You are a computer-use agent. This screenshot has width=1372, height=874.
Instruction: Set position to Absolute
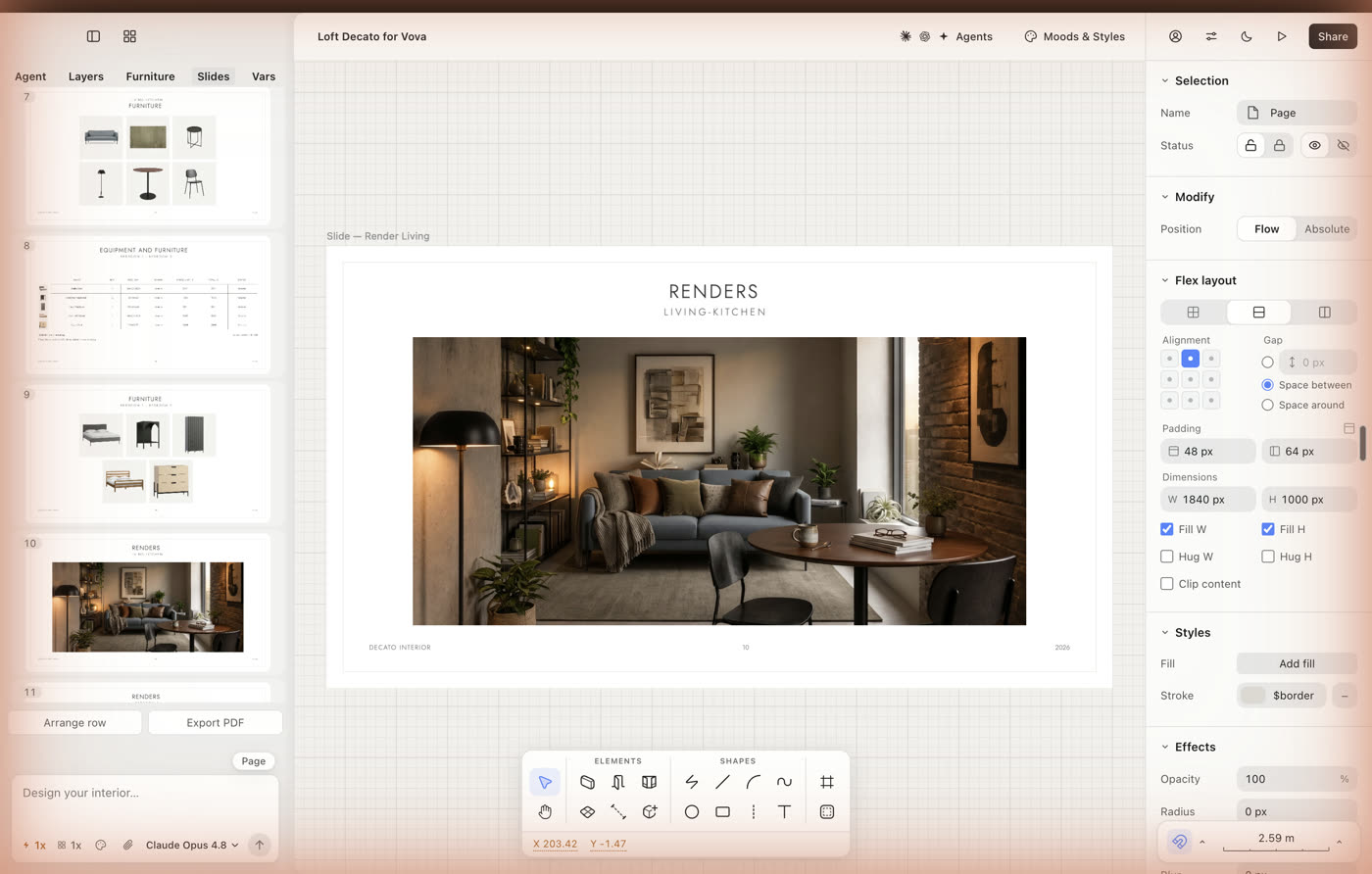point(1327,229)
